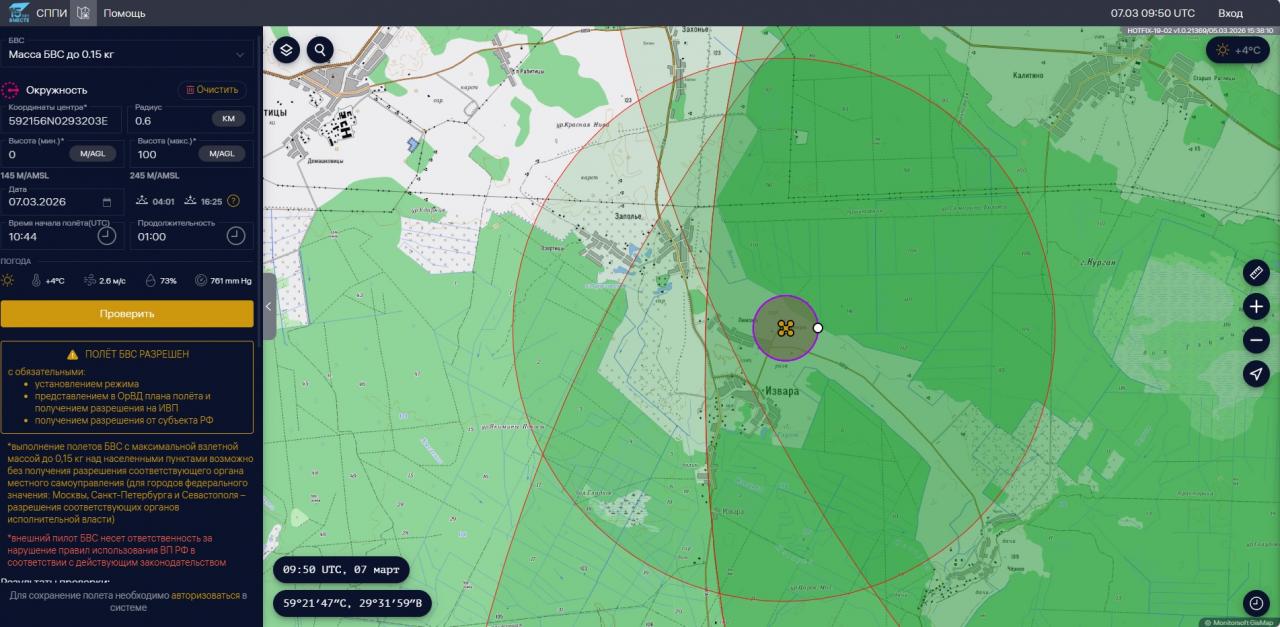Click the locate-me navigation arrow icon
The image size is (1280, 627).
point(1256,374)
